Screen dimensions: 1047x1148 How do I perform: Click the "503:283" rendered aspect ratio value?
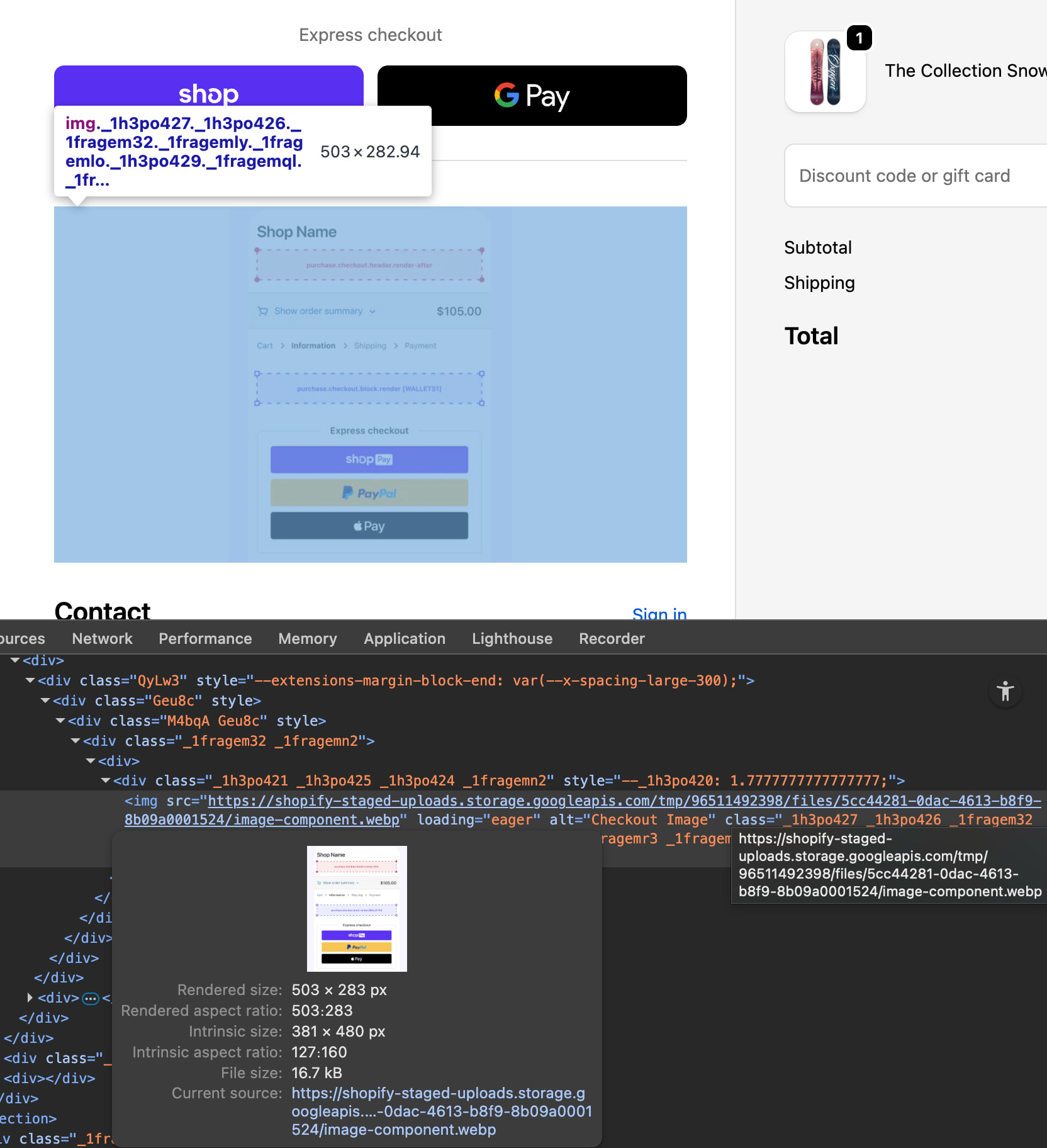322,1011
